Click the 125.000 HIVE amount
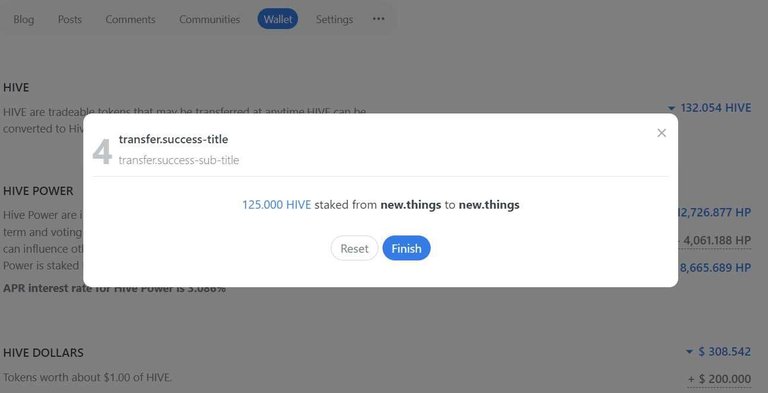Screen dimensions: 768x393 click(x=277, y=205)
